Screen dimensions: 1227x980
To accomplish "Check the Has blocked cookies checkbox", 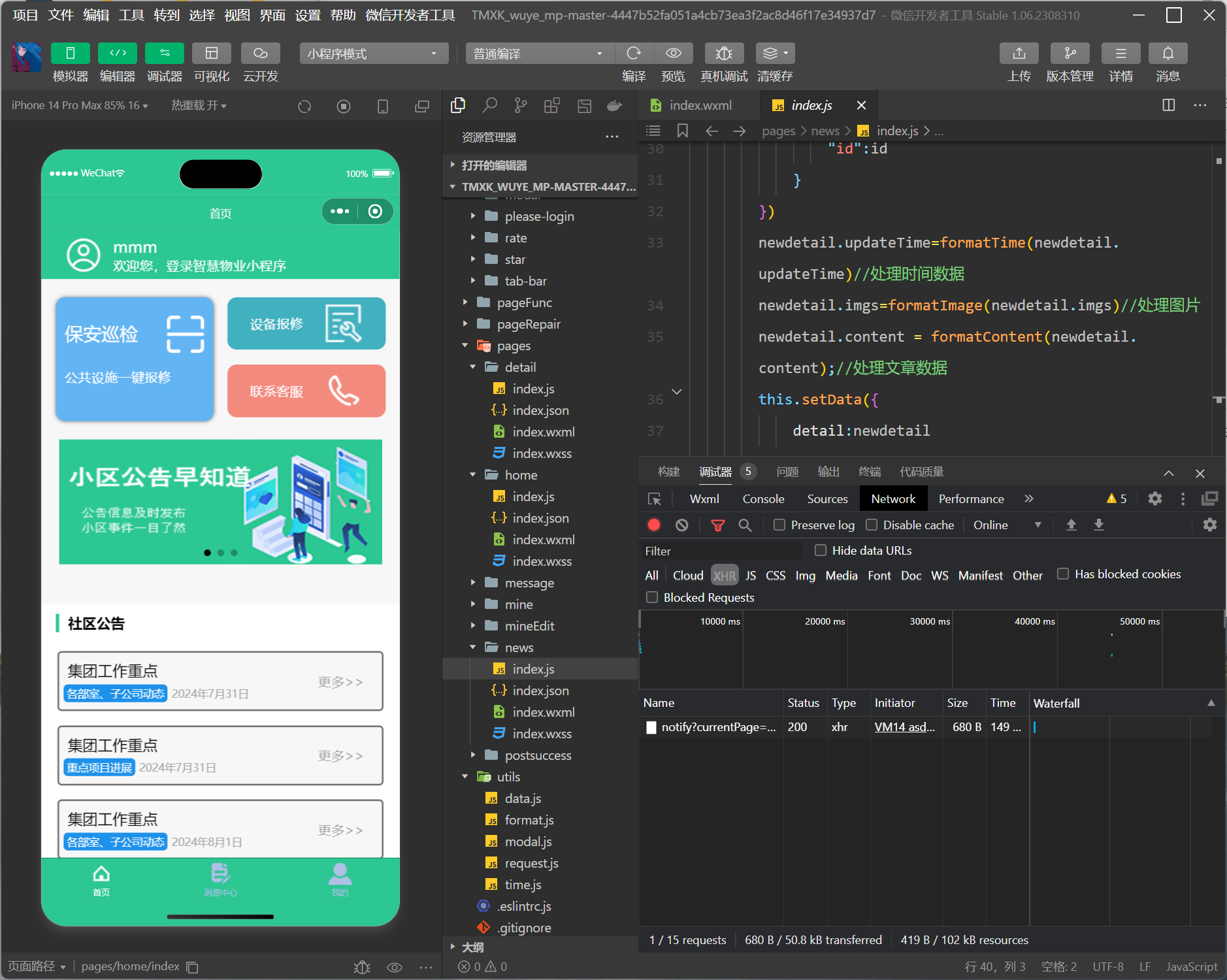I will click(1063, 574).
